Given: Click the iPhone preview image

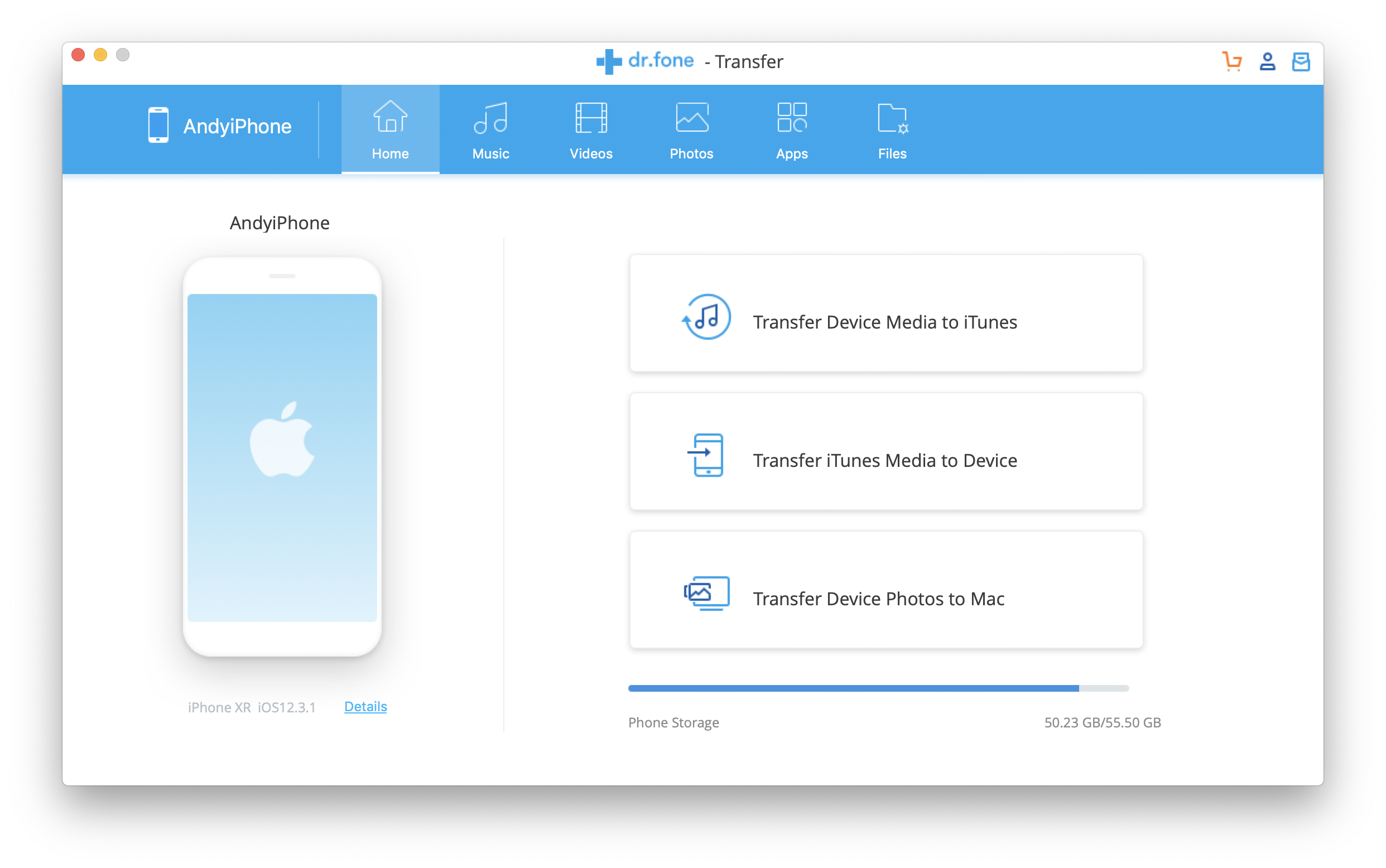Looking at the screenshot, I should 282,457.
